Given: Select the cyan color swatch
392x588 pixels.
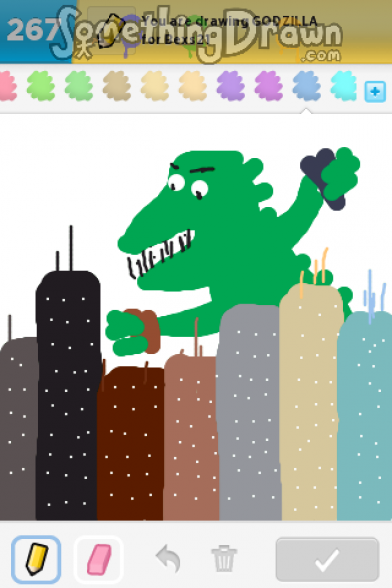Looking at the screenshot, I should point(344,86).
